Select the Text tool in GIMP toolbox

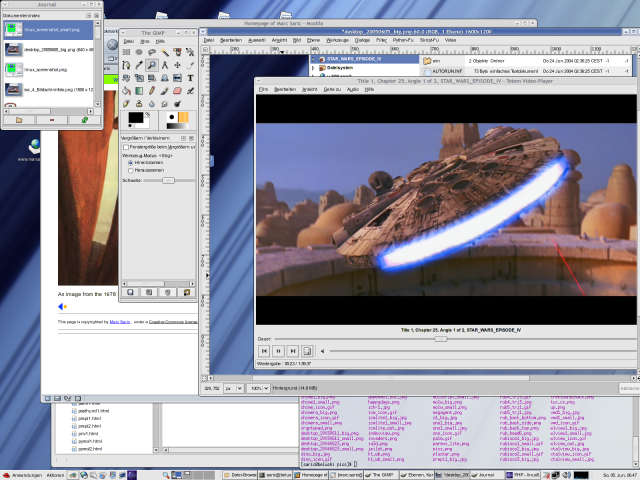coord(190,78)
